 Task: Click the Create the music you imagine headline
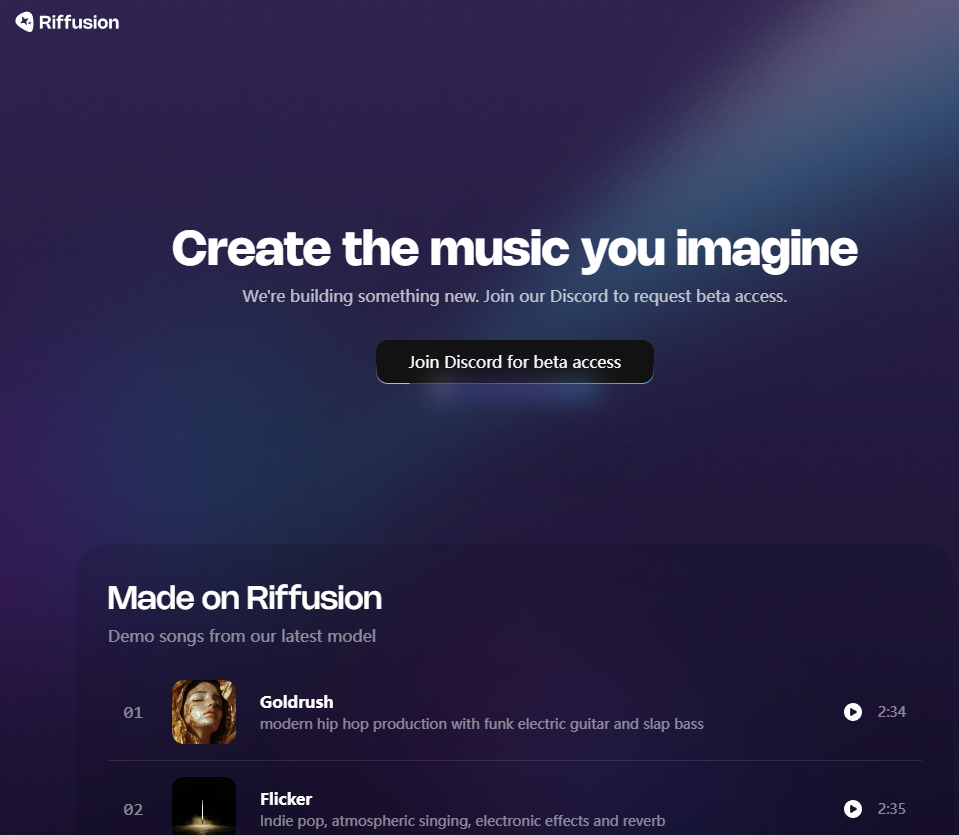pyautogui.click(x=514, y=250)
